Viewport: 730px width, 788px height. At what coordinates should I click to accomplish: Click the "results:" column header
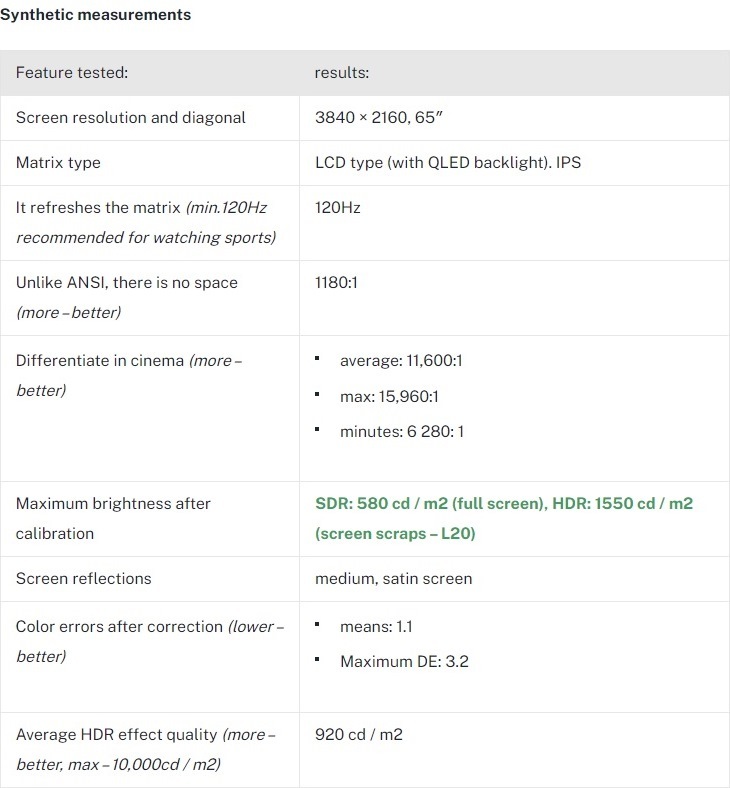pos(342,73)
